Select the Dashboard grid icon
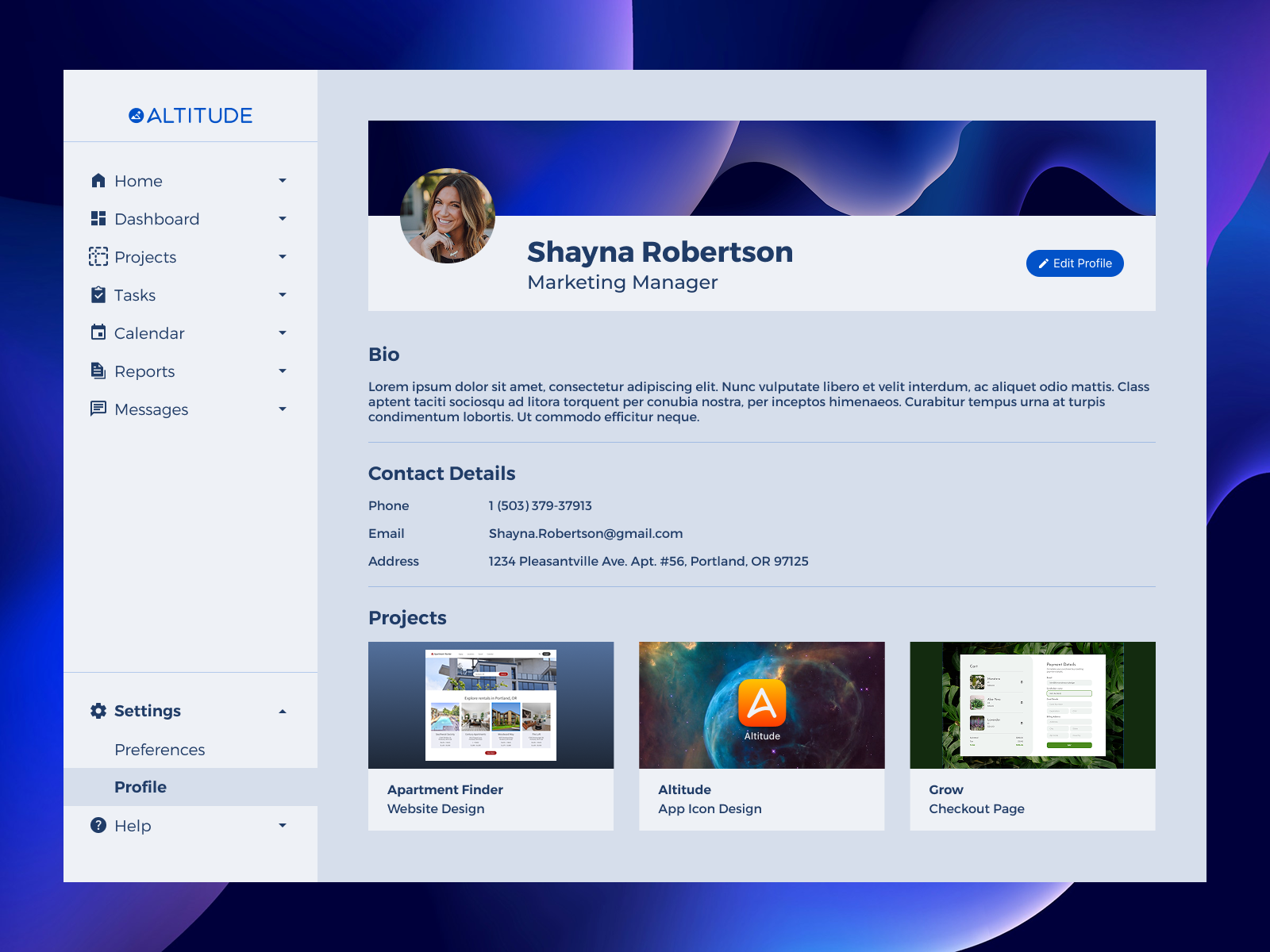Viewport: 1270px width, 952px height. [98, 218]
